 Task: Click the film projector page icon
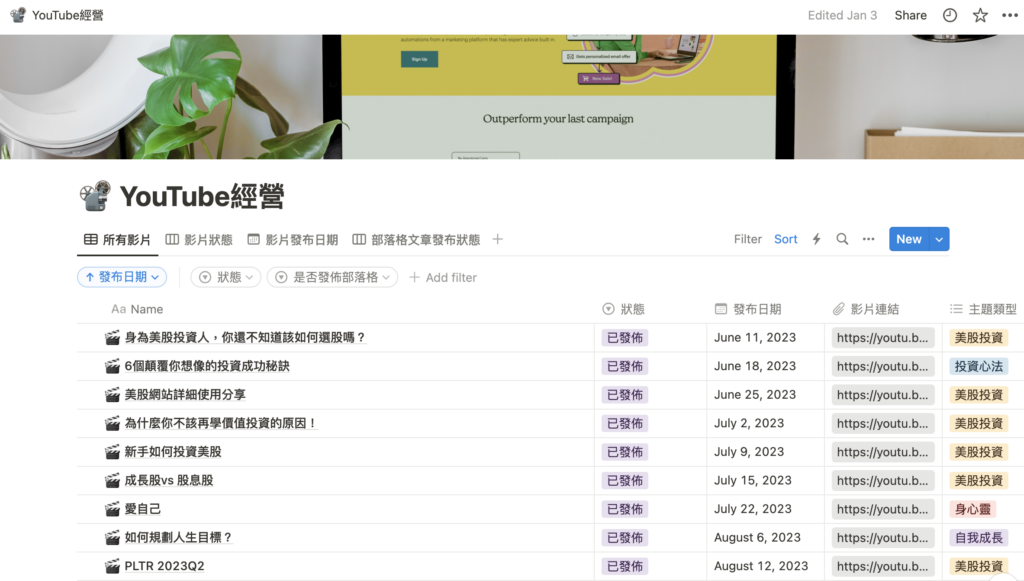94,195
